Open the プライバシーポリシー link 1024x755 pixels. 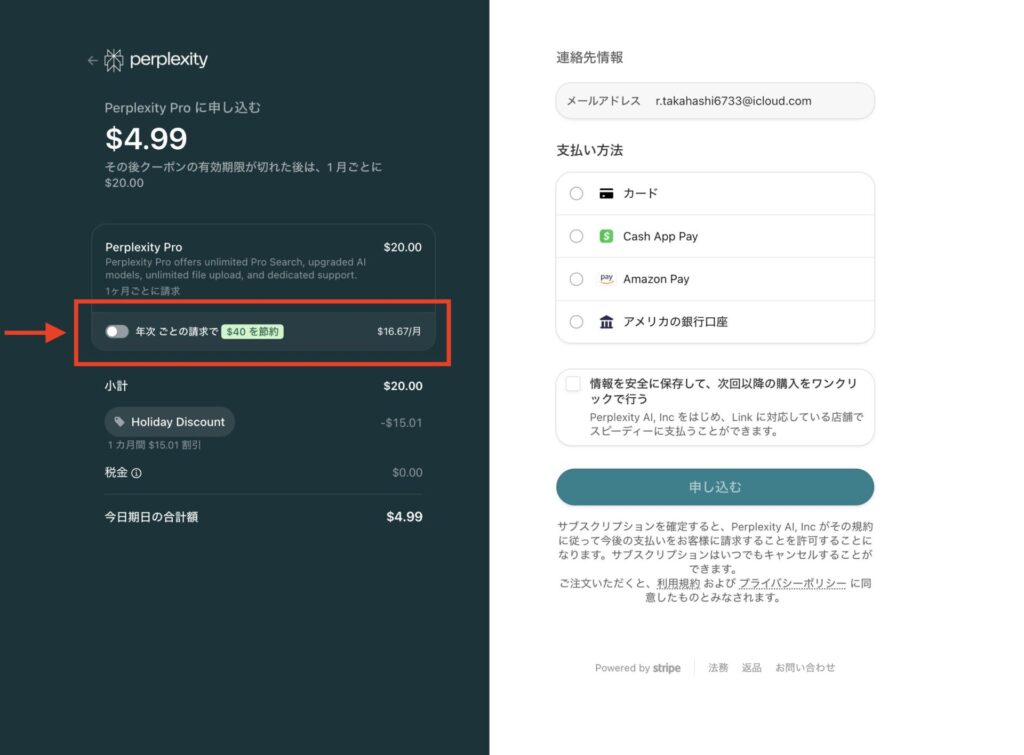(793, 583)
